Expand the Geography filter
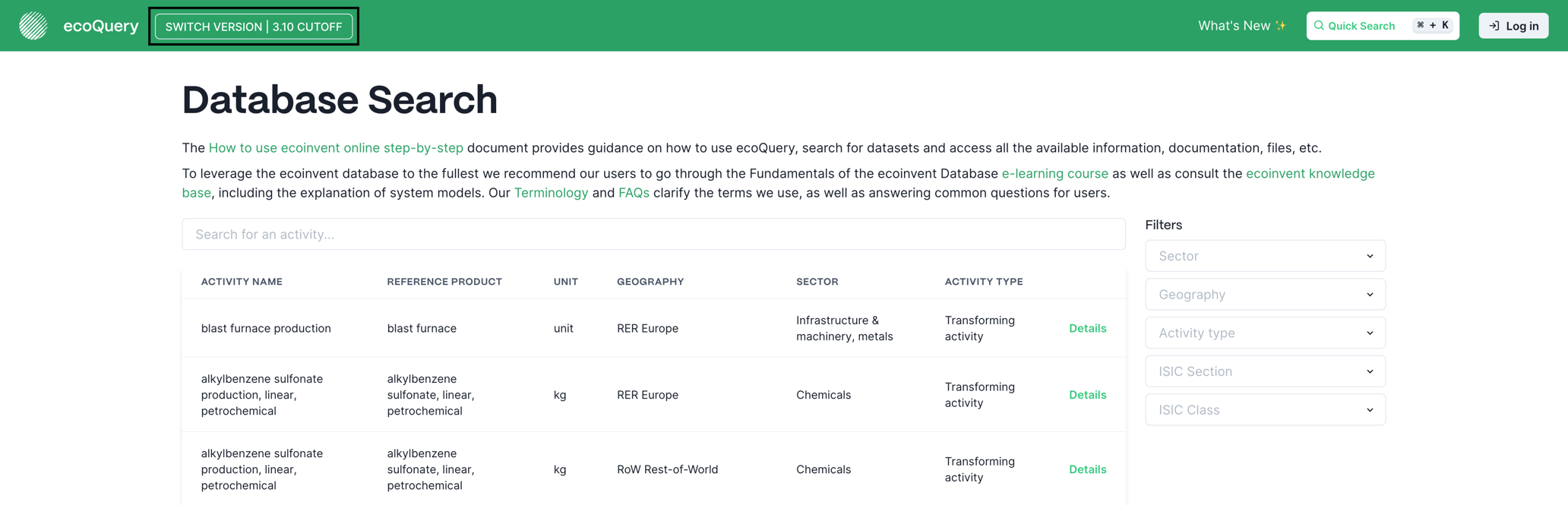 (1264, 294)
